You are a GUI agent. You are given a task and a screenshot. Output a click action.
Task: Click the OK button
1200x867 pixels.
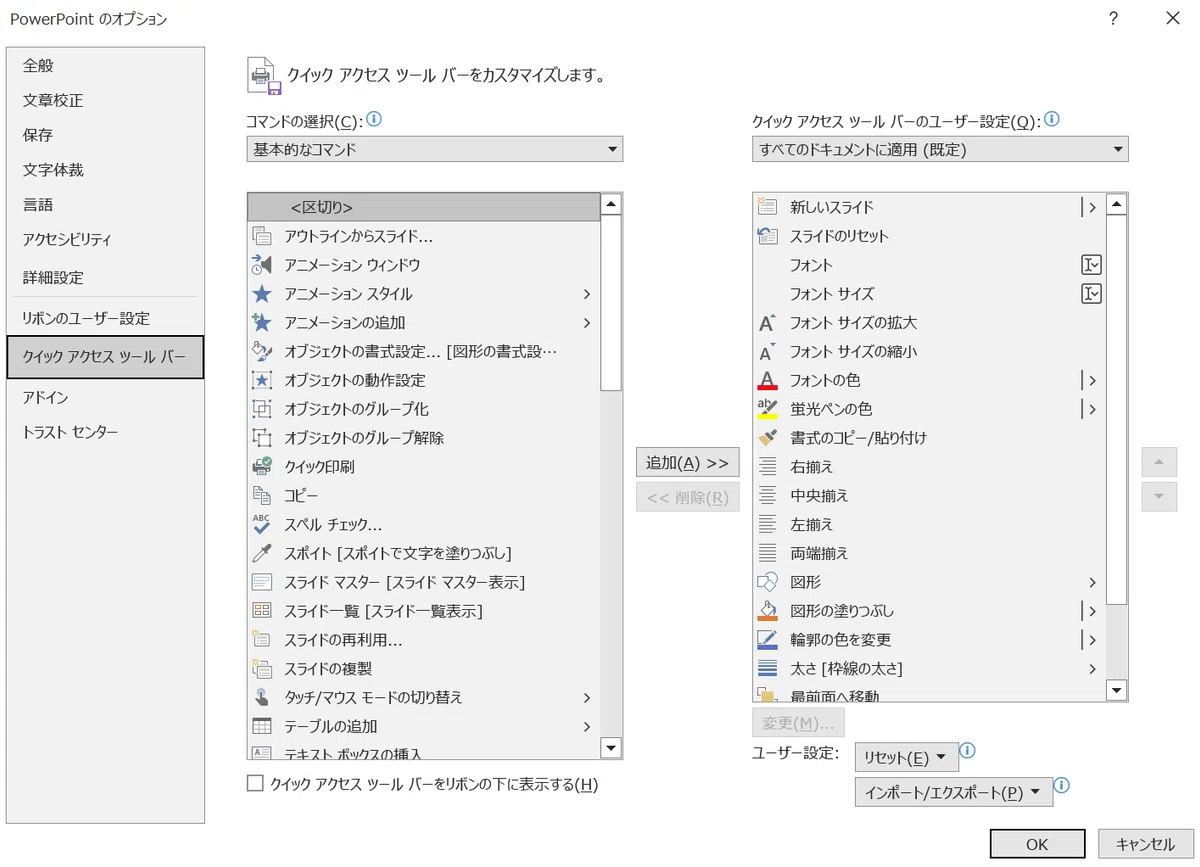click(1037, 844)
